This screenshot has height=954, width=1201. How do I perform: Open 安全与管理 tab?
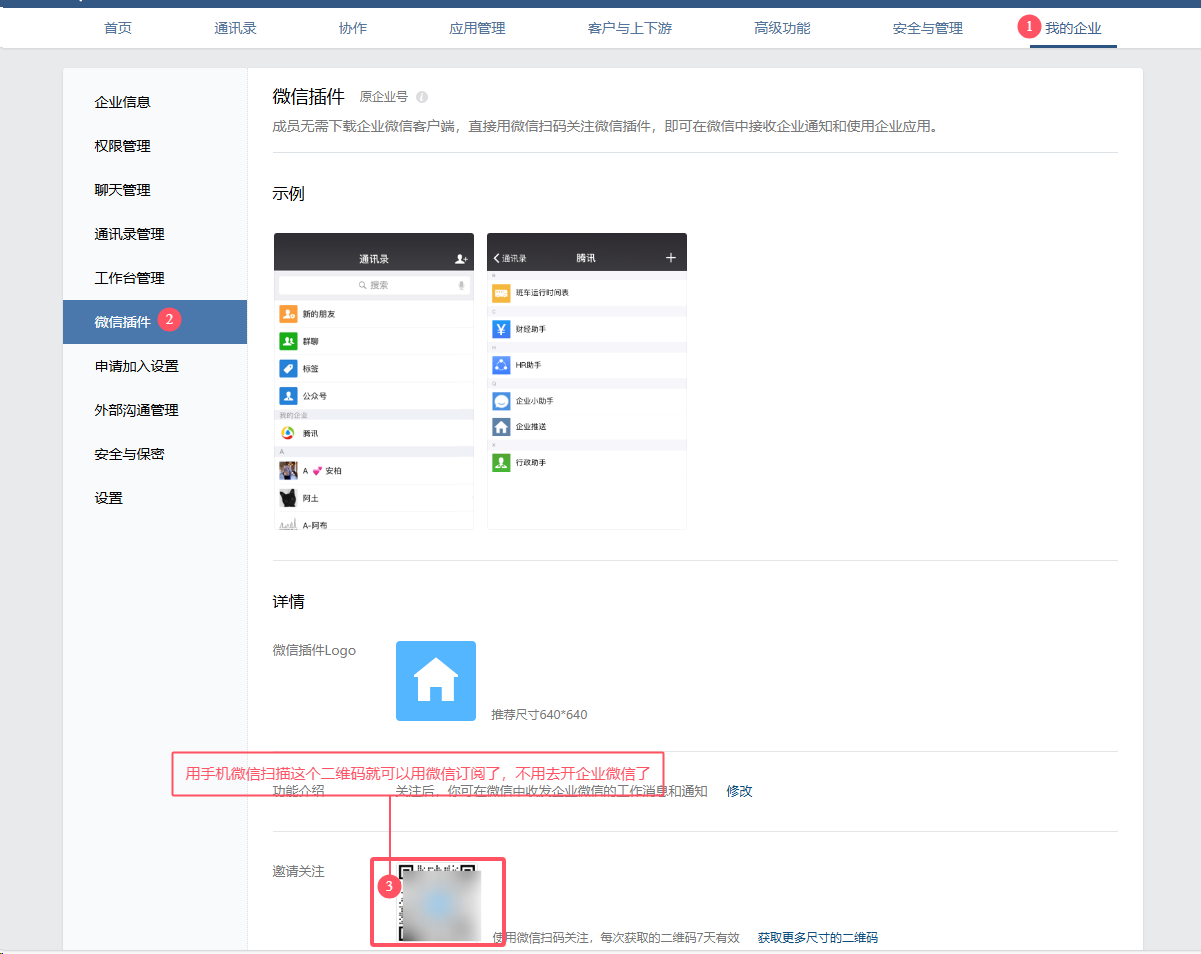[x=928, y=28]
